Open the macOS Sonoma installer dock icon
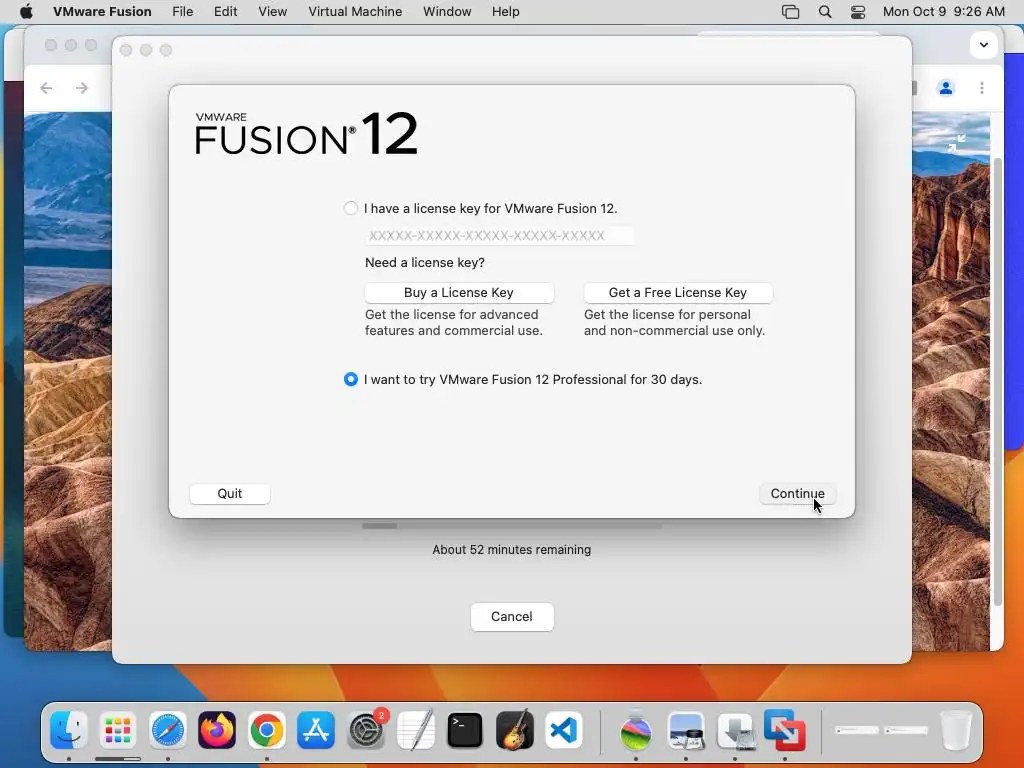The image size is (1024, 768). point(636,729)
